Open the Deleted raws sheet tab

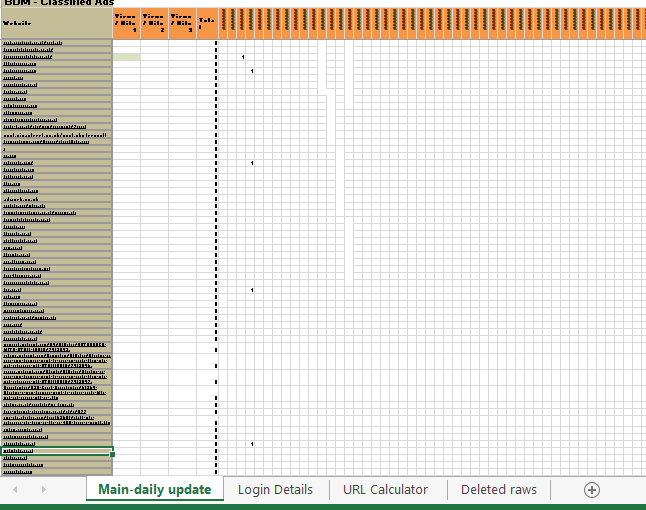tap(498, 489)
